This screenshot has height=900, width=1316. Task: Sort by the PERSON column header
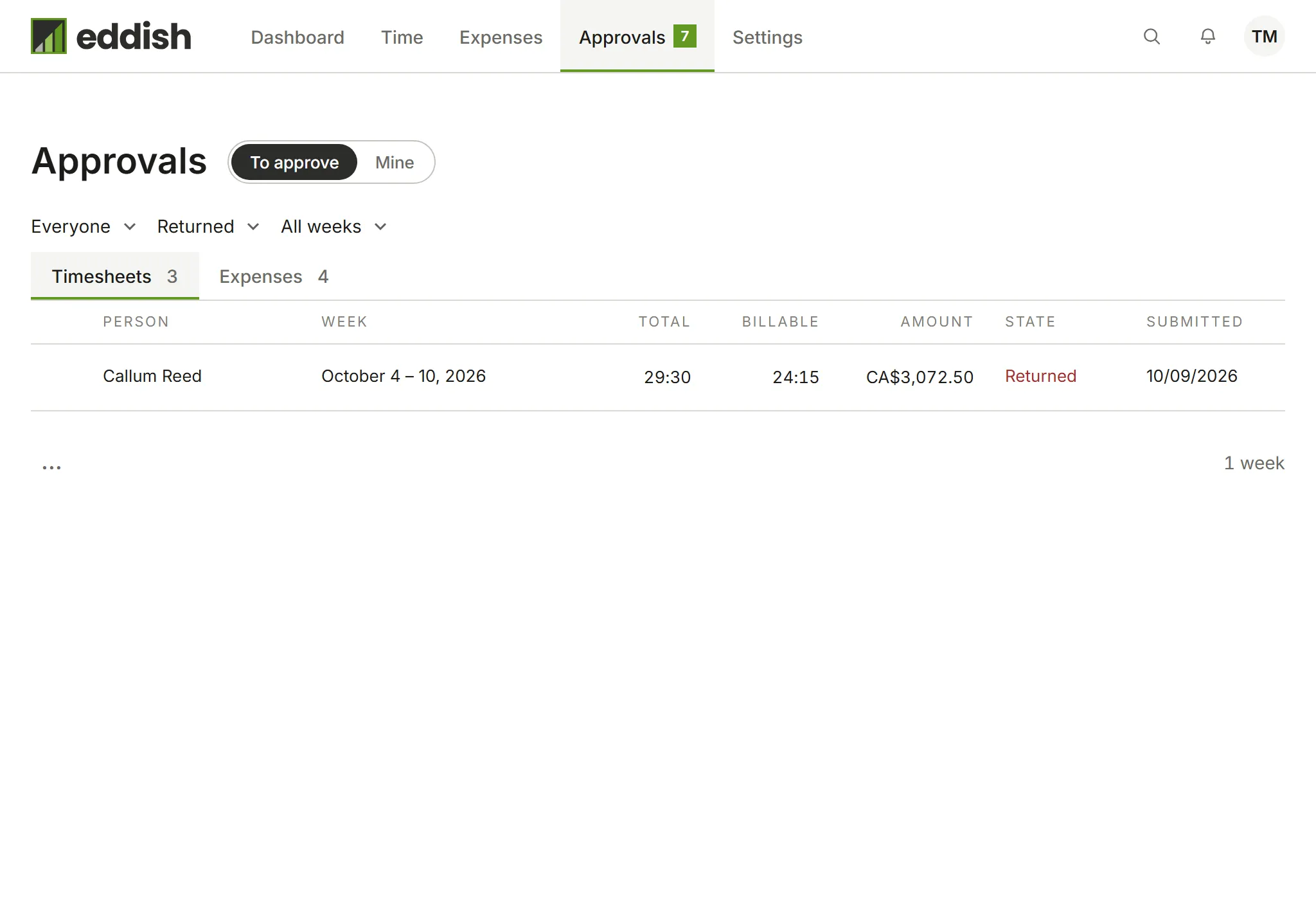tap(136, 321)
